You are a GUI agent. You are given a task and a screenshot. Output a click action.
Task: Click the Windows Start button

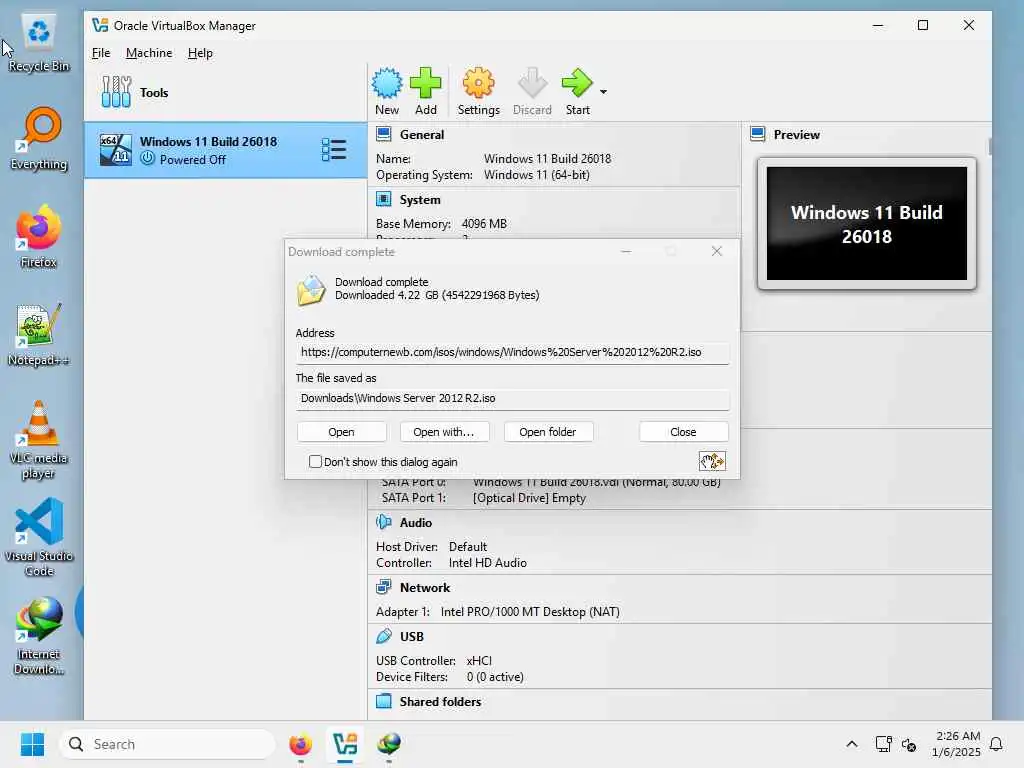coord(32,744)
